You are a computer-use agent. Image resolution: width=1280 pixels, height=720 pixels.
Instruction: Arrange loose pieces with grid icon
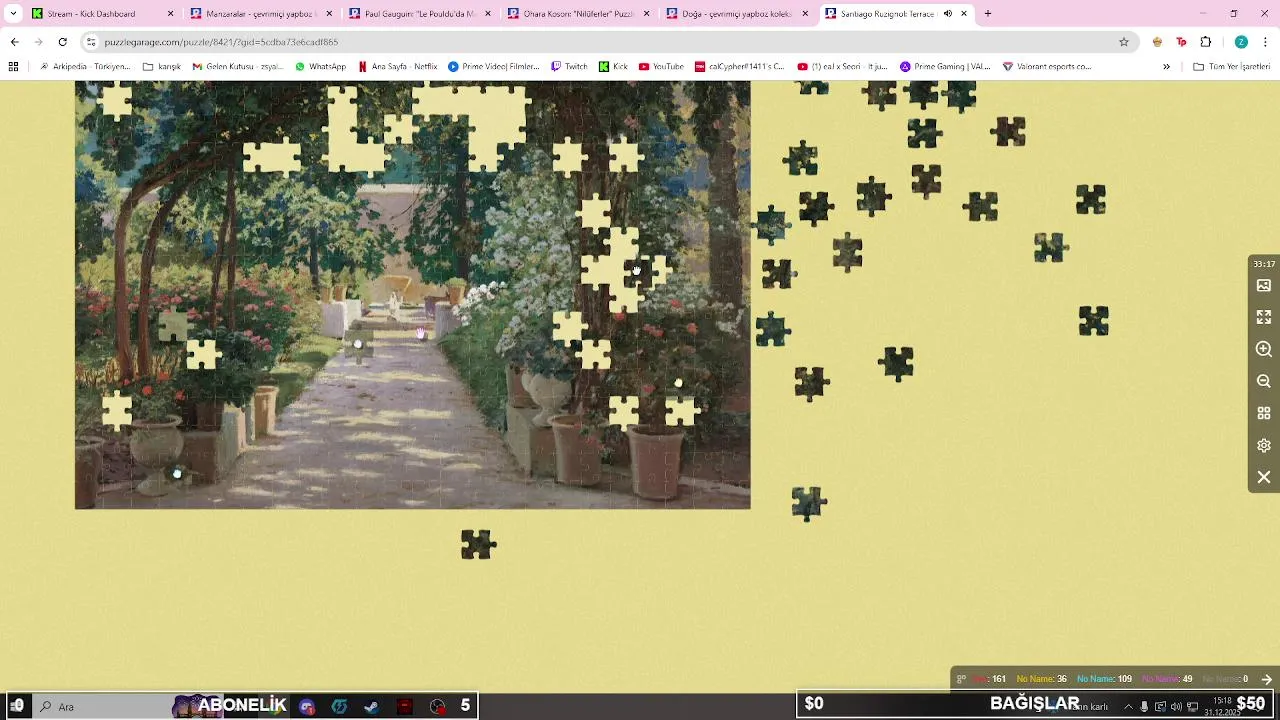pyautogui.click(x=1264, y=413)
